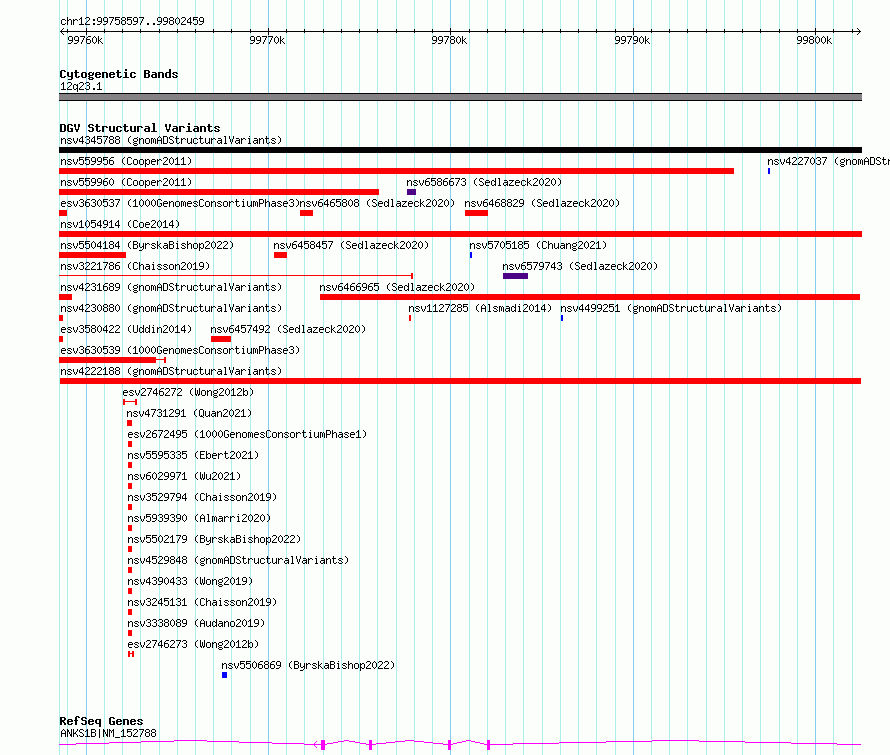Click the 99780k ruler position label
890x755 pixels.
tap(449, 40)
